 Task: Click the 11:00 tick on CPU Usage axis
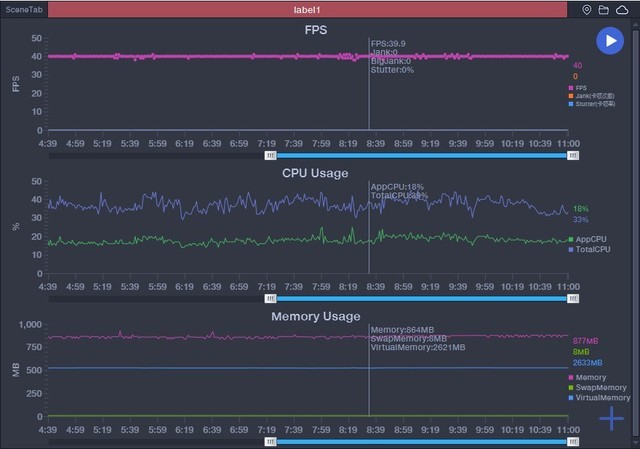[568, 287]
